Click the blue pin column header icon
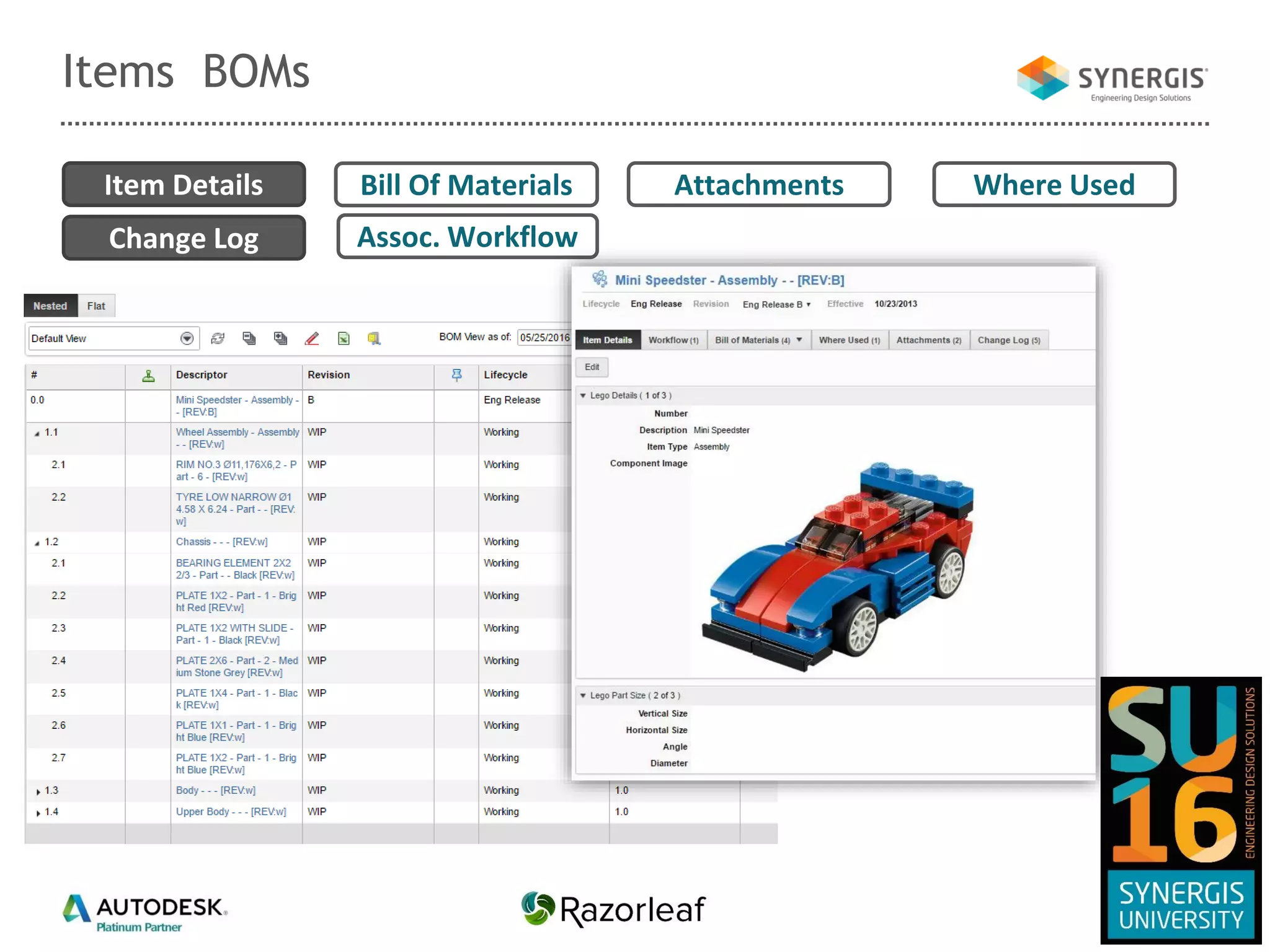This screenshot has width=1270, height=952. coord(457,375)
